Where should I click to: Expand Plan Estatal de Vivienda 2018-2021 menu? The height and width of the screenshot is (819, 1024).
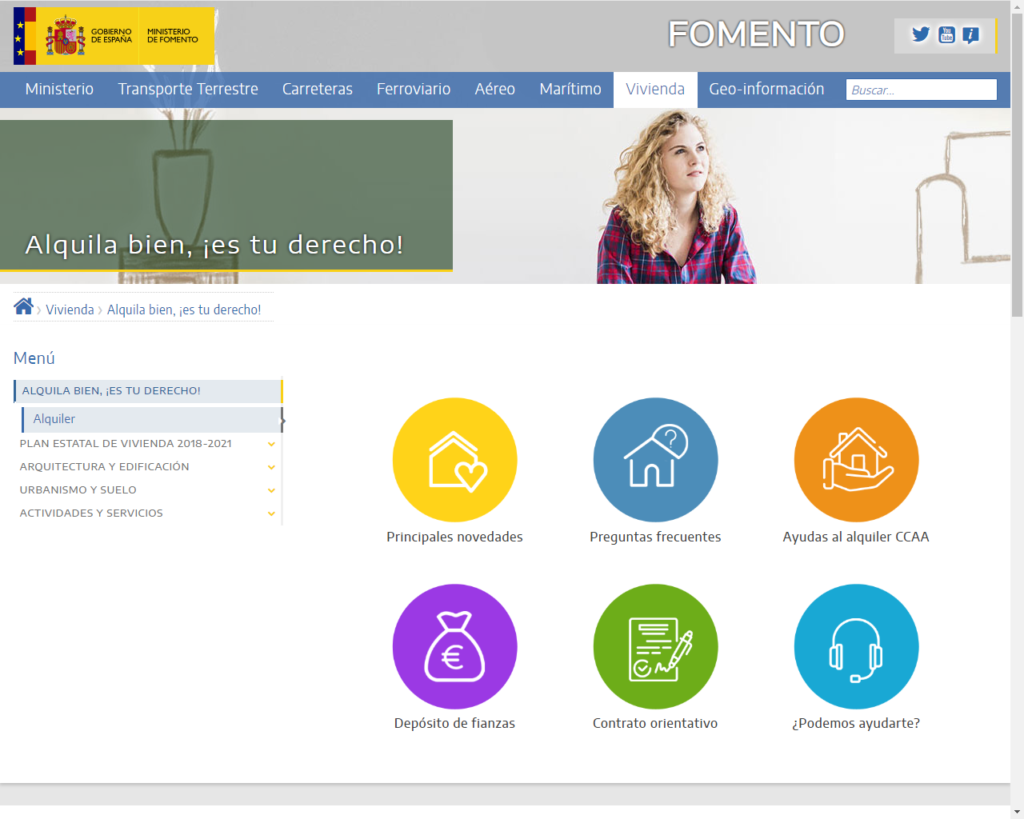271,443
